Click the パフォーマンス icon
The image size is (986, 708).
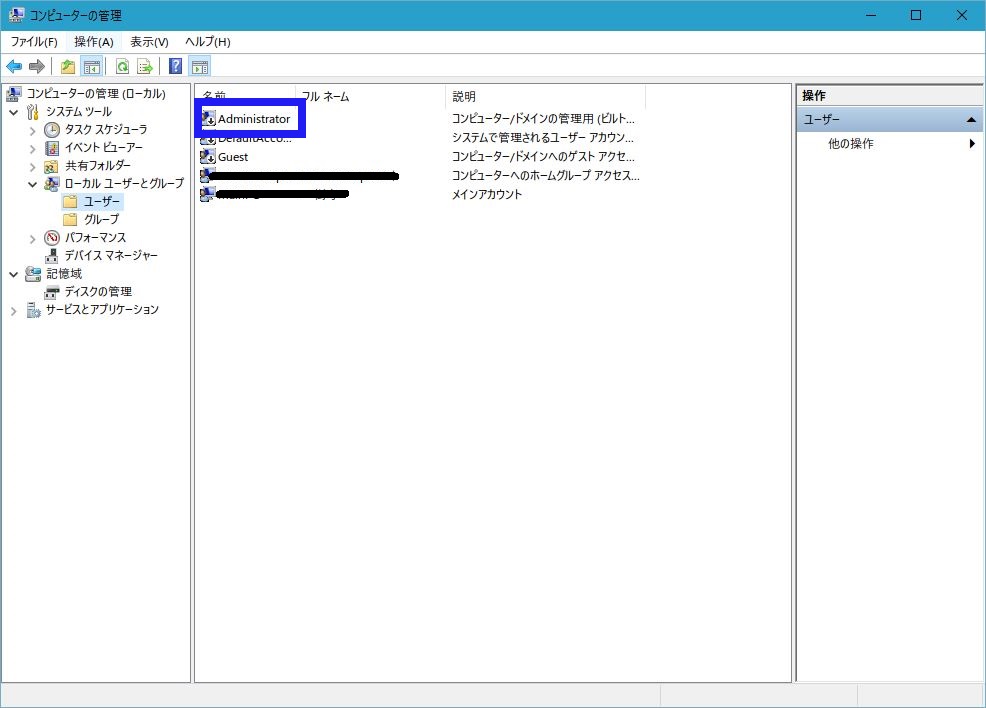pyautogui.click(x=52, y=238)
